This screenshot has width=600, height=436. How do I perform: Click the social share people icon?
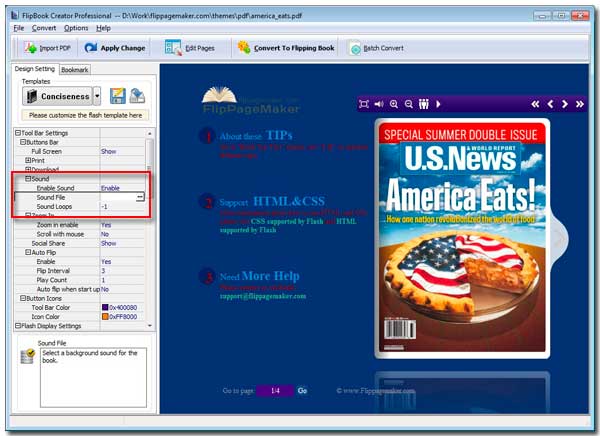(424, 104)
